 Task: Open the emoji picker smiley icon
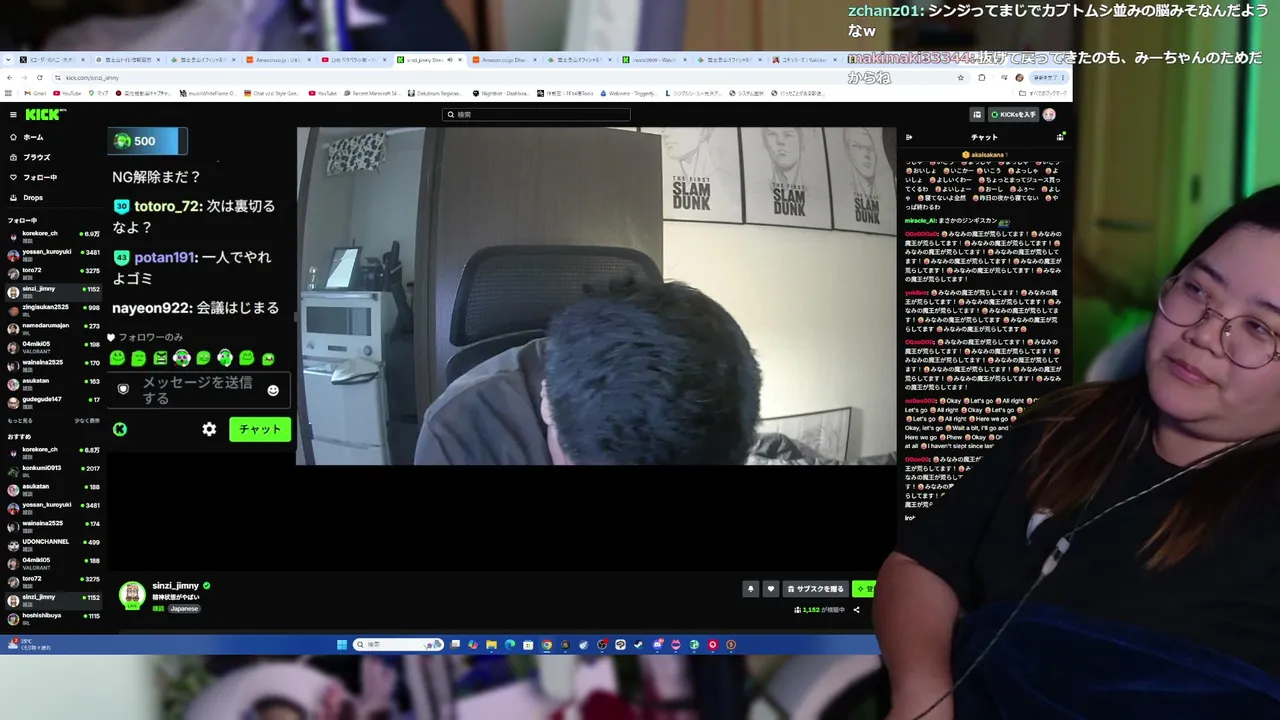[x=273, y=390]
